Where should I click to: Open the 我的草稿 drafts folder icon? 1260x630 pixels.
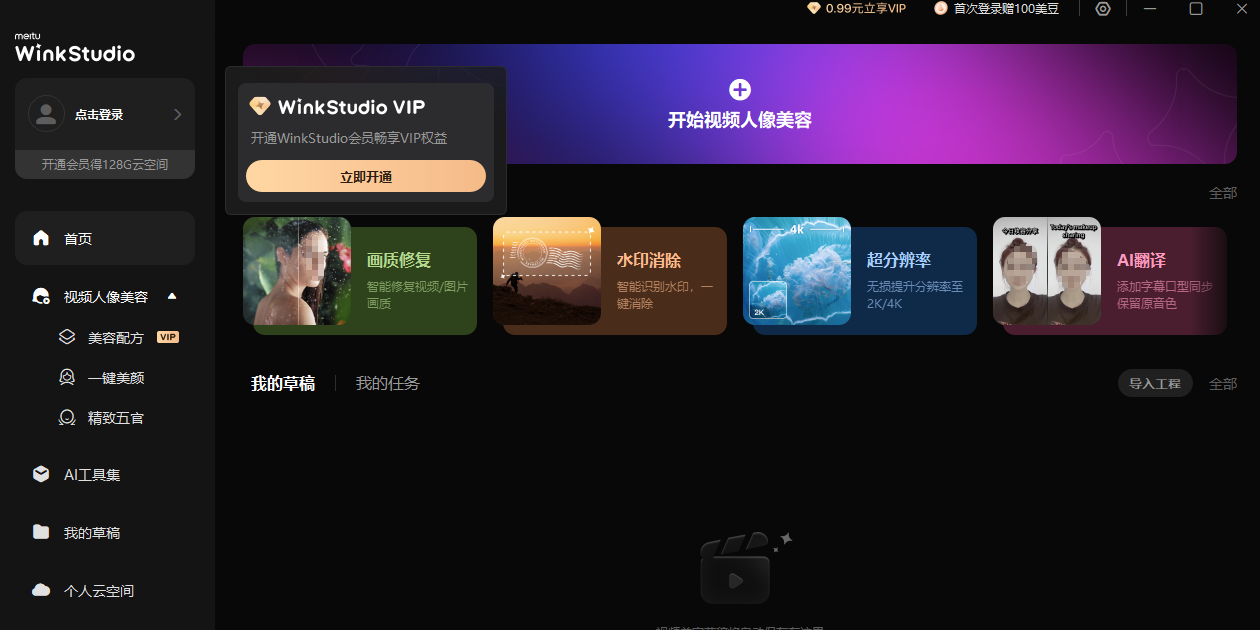click(41, 532)
